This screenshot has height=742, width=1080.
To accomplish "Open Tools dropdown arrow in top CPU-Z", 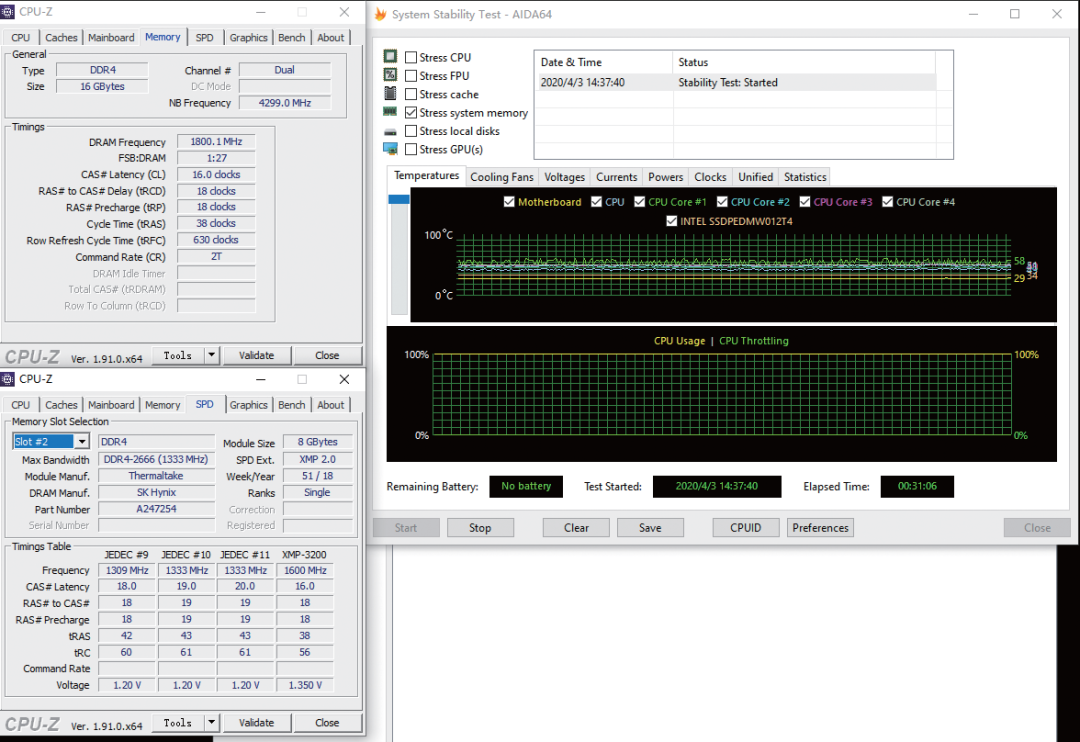I will click(211, 355).
